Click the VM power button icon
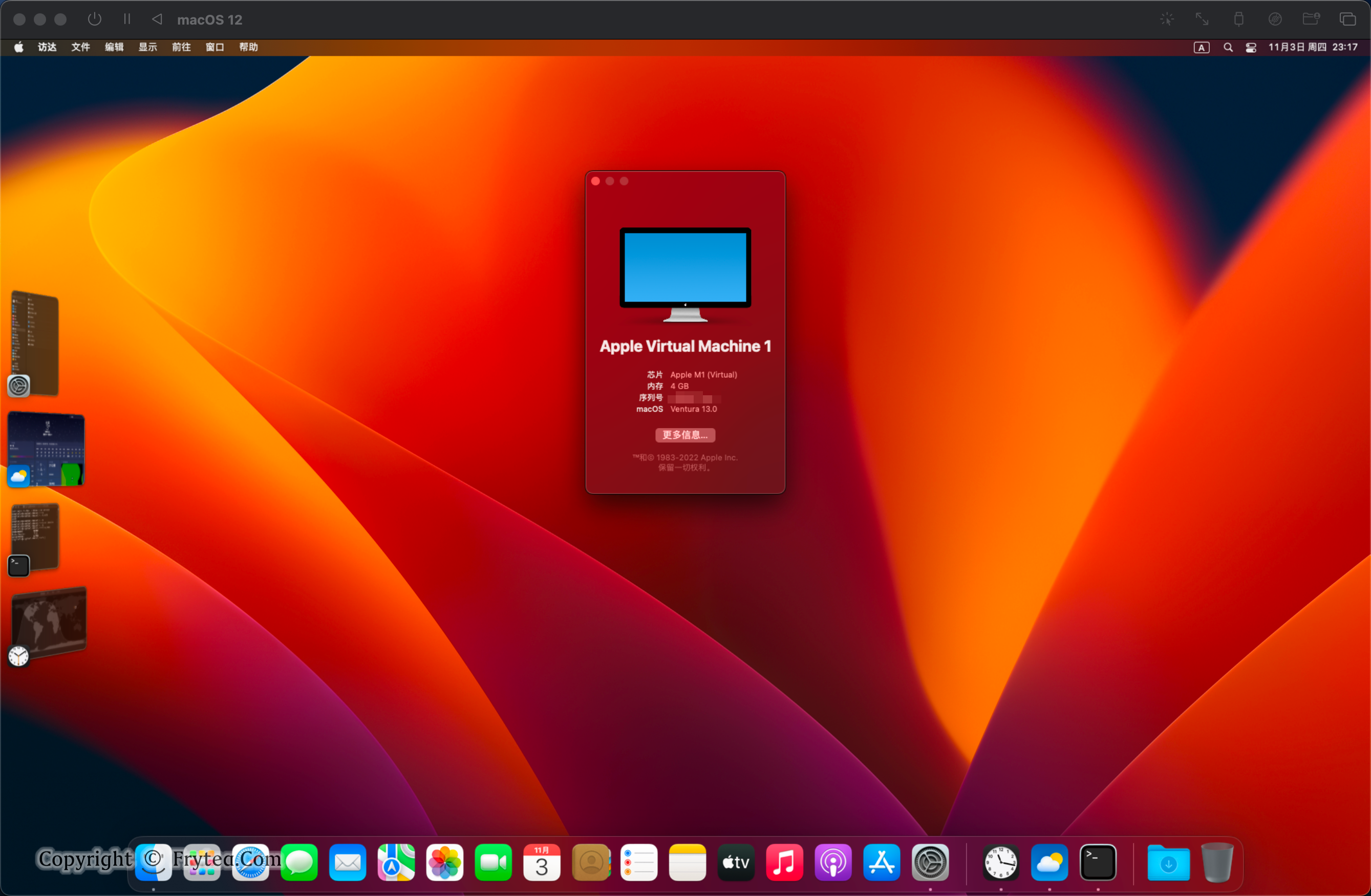Screen dimensions: 1371x896 [x=95, y=19]
